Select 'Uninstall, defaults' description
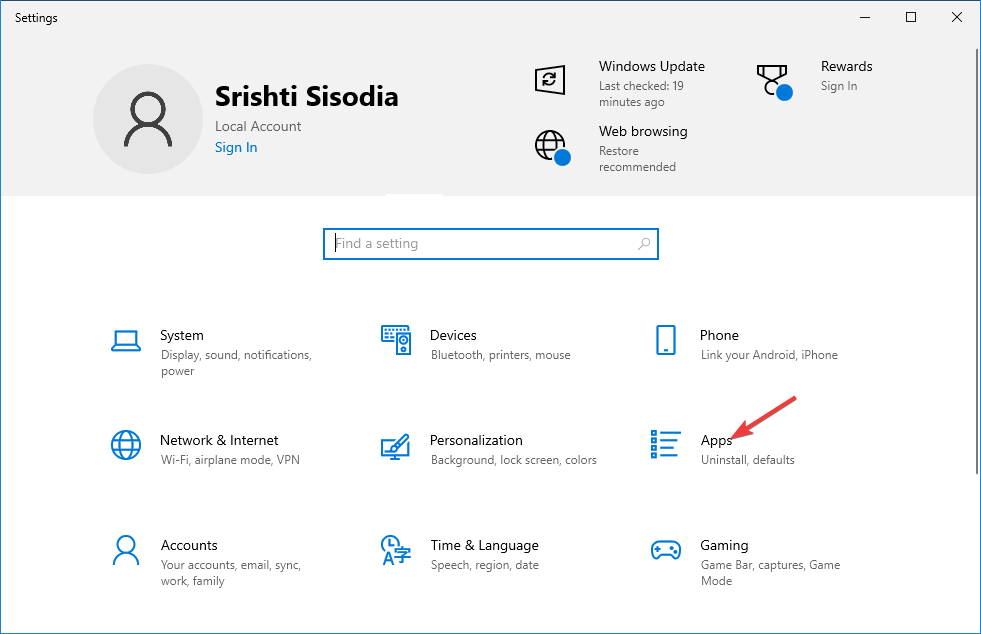 (x=748, y=460)
